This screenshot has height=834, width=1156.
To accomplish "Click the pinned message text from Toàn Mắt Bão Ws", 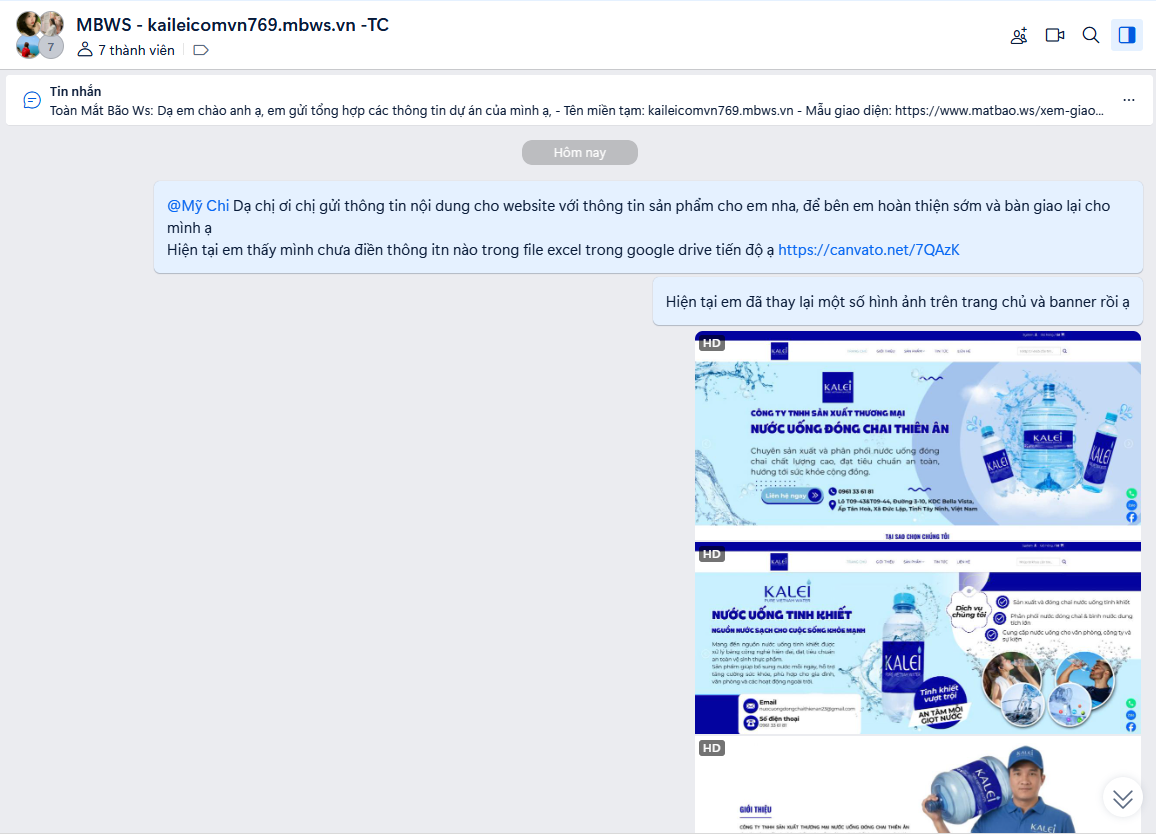I will point(577,111).
